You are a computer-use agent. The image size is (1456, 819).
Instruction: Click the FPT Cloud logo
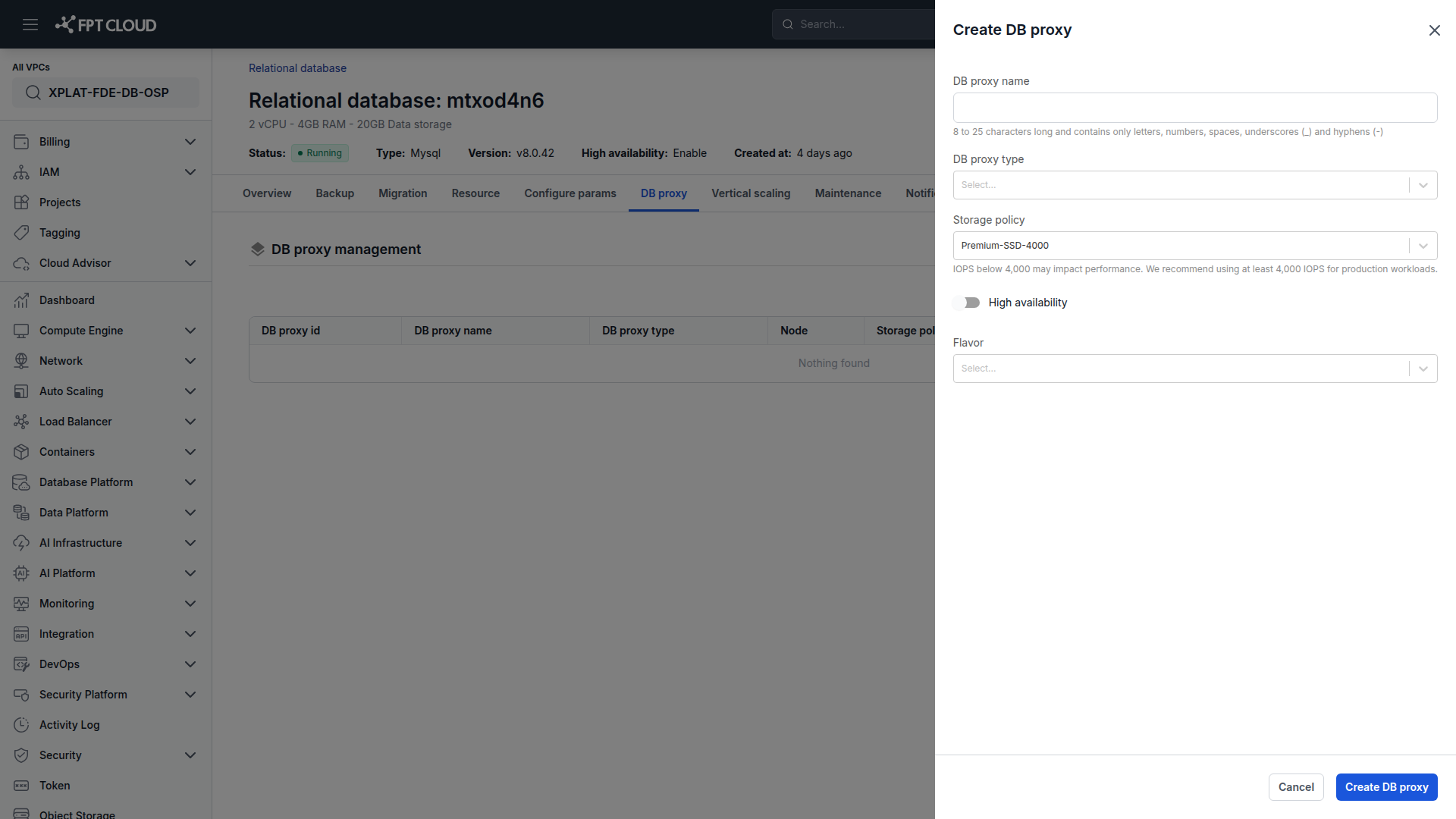tap(106, 24)
